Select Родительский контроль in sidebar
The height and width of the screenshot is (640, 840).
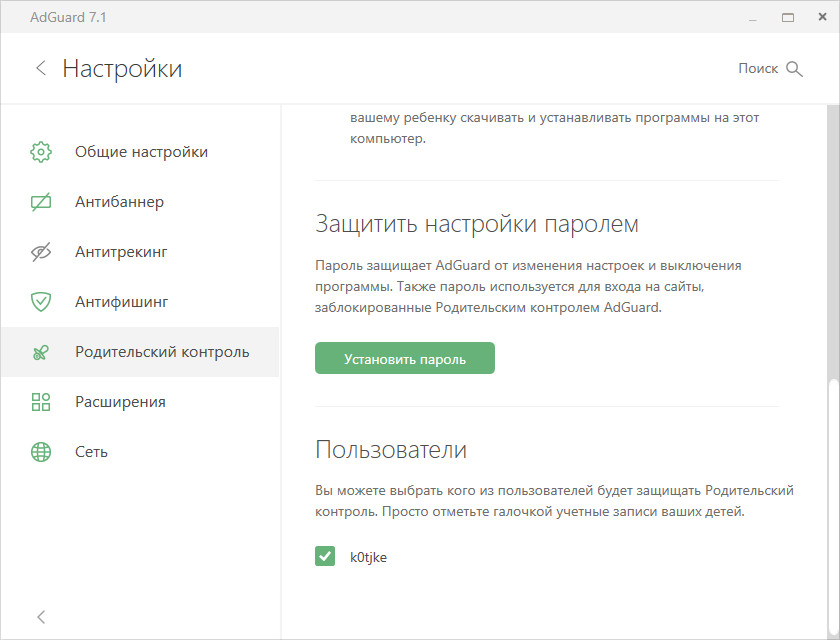pos(139,352)
